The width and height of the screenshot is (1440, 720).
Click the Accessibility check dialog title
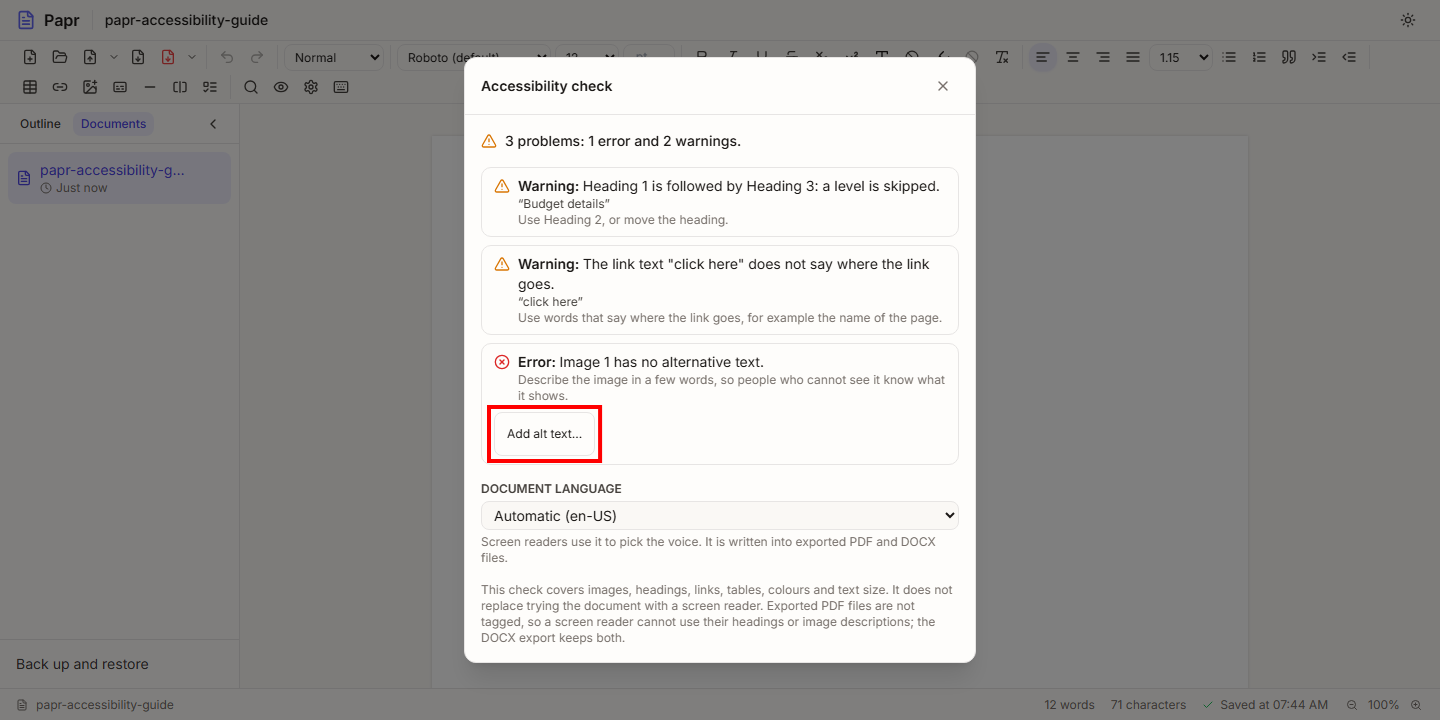pyautogui.click(x=547, y=86)
